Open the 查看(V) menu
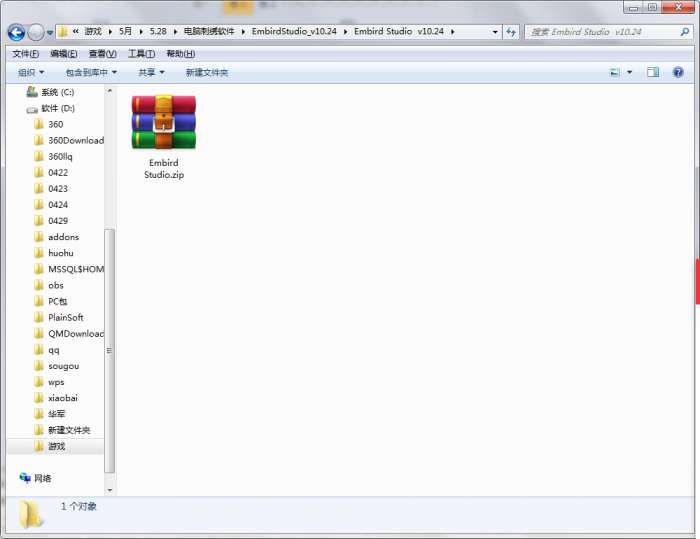 point(102,54)
